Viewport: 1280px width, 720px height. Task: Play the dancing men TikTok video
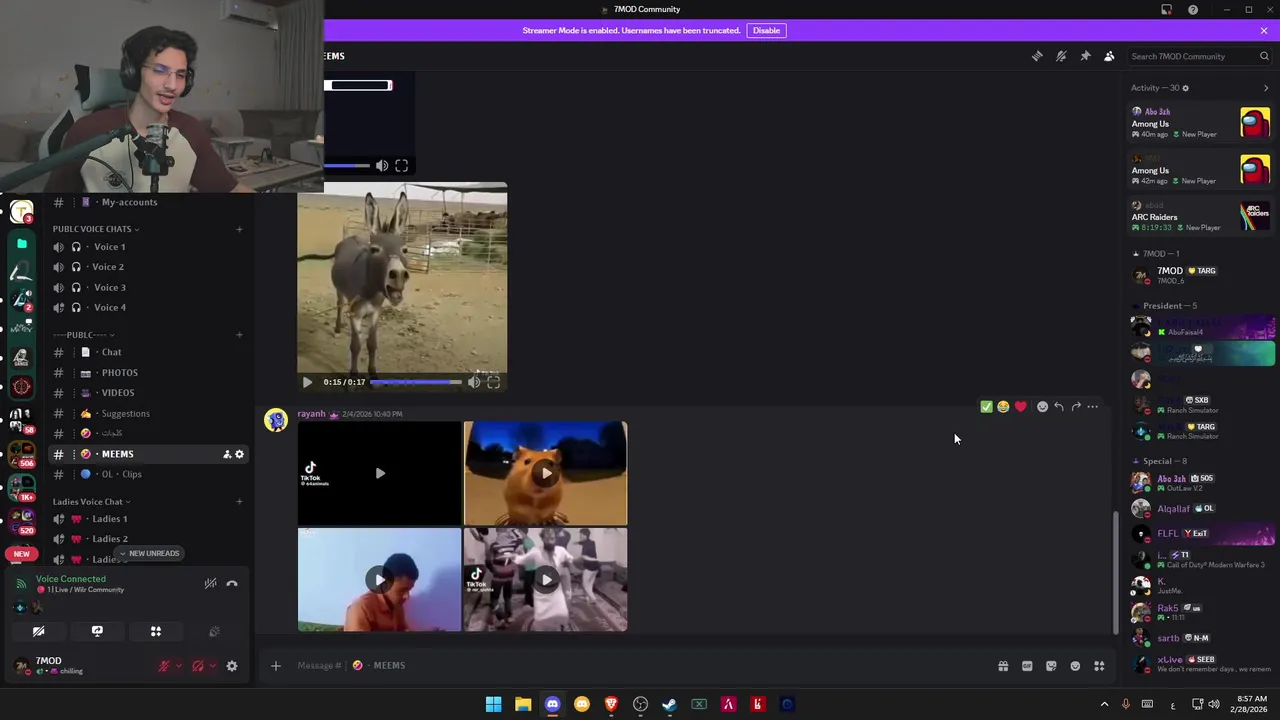pyautogui.click(x=545, y=579)
